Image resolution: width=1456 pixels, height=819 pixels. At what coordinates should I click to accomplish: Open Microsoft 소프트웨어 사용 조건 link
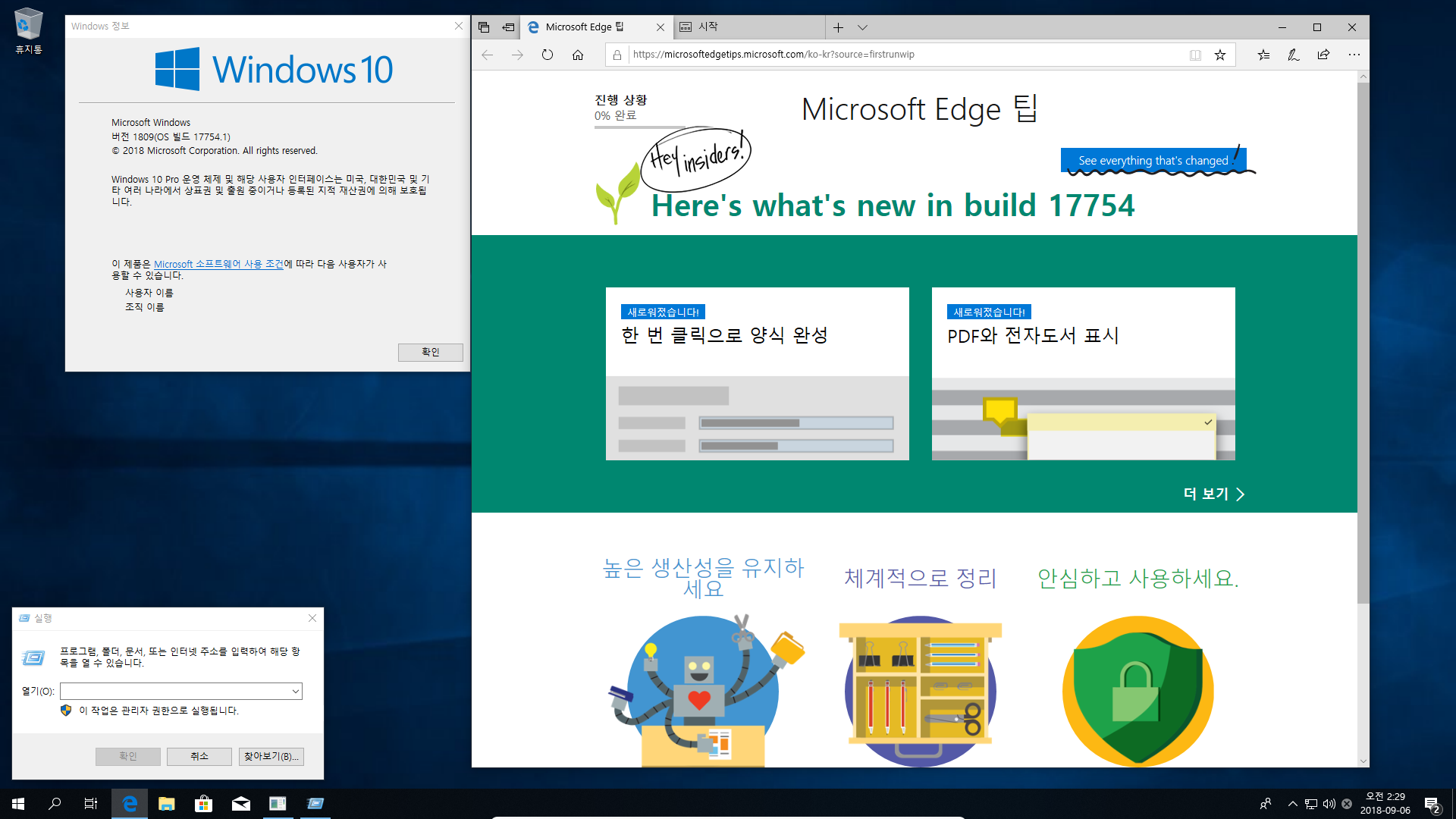(x=218, y=264)
